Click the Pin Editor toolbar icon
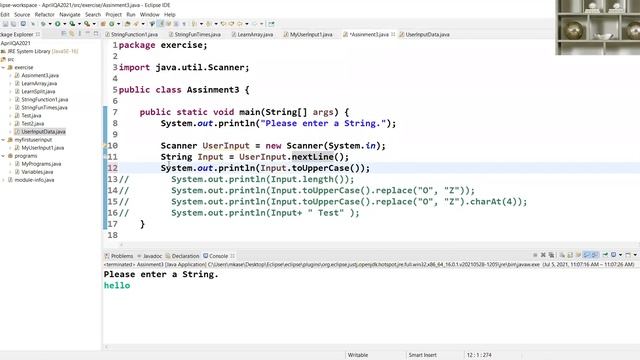The width and height of the screenshot is (640, 360). point(271,24)
